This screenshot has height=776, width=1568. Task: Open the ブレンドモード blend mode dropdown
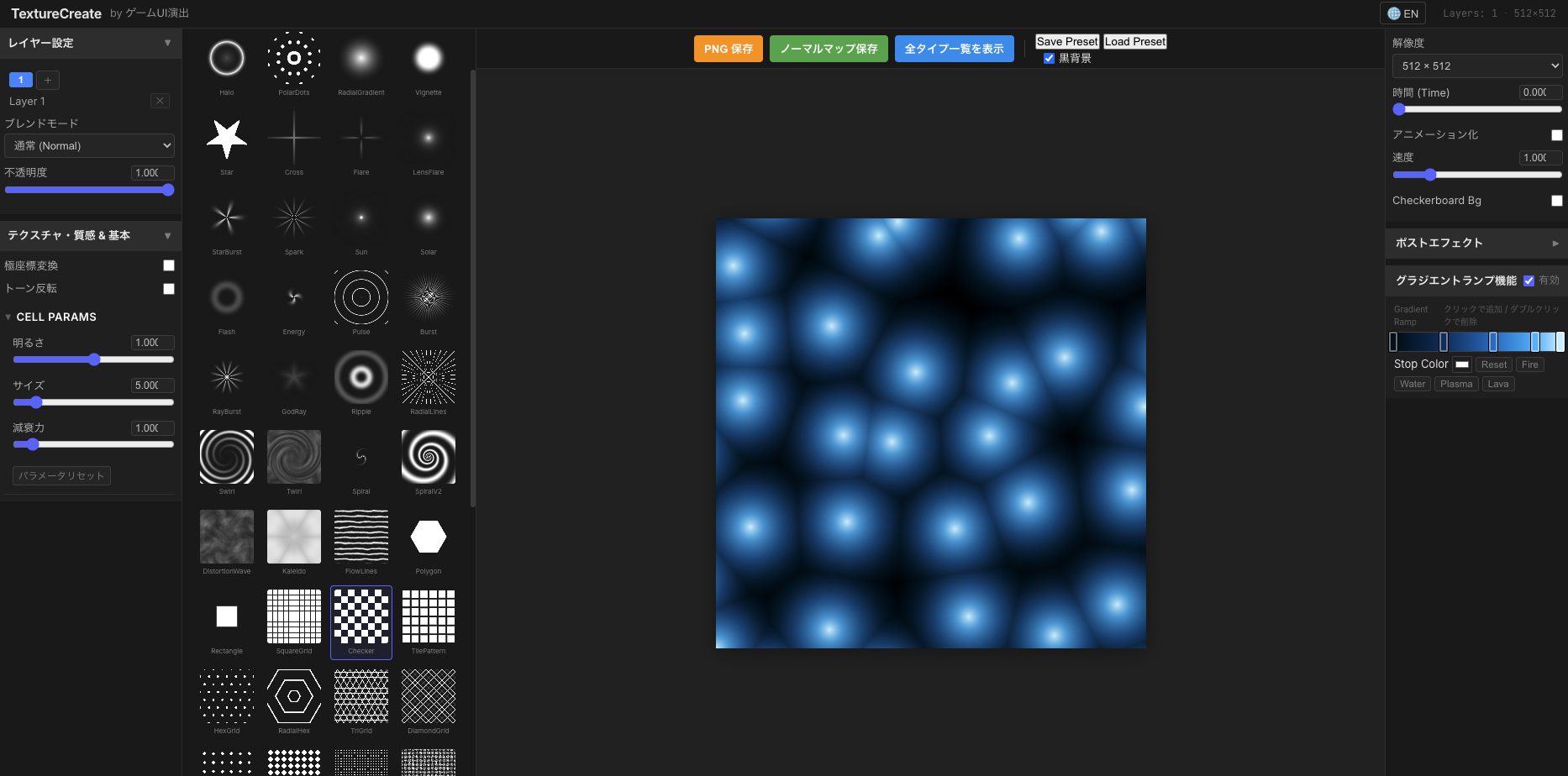(90, 146)
